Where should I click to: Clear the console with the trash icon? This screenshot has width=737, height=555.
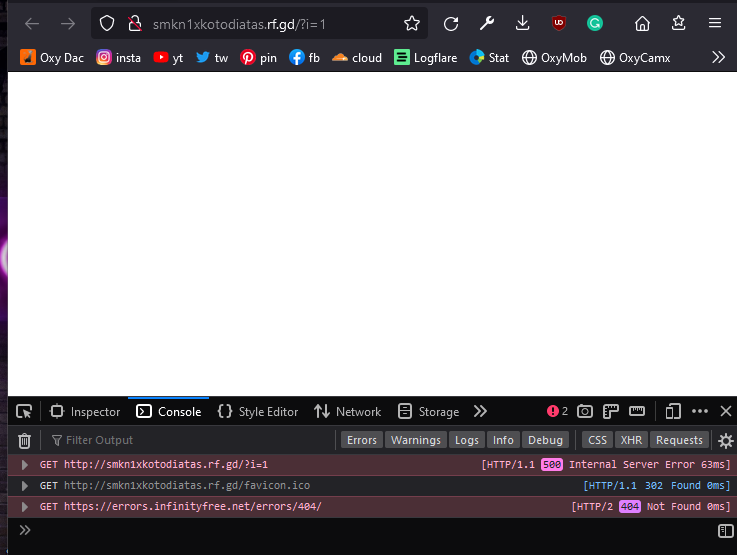pyautogui.click(x=24, y=440)
